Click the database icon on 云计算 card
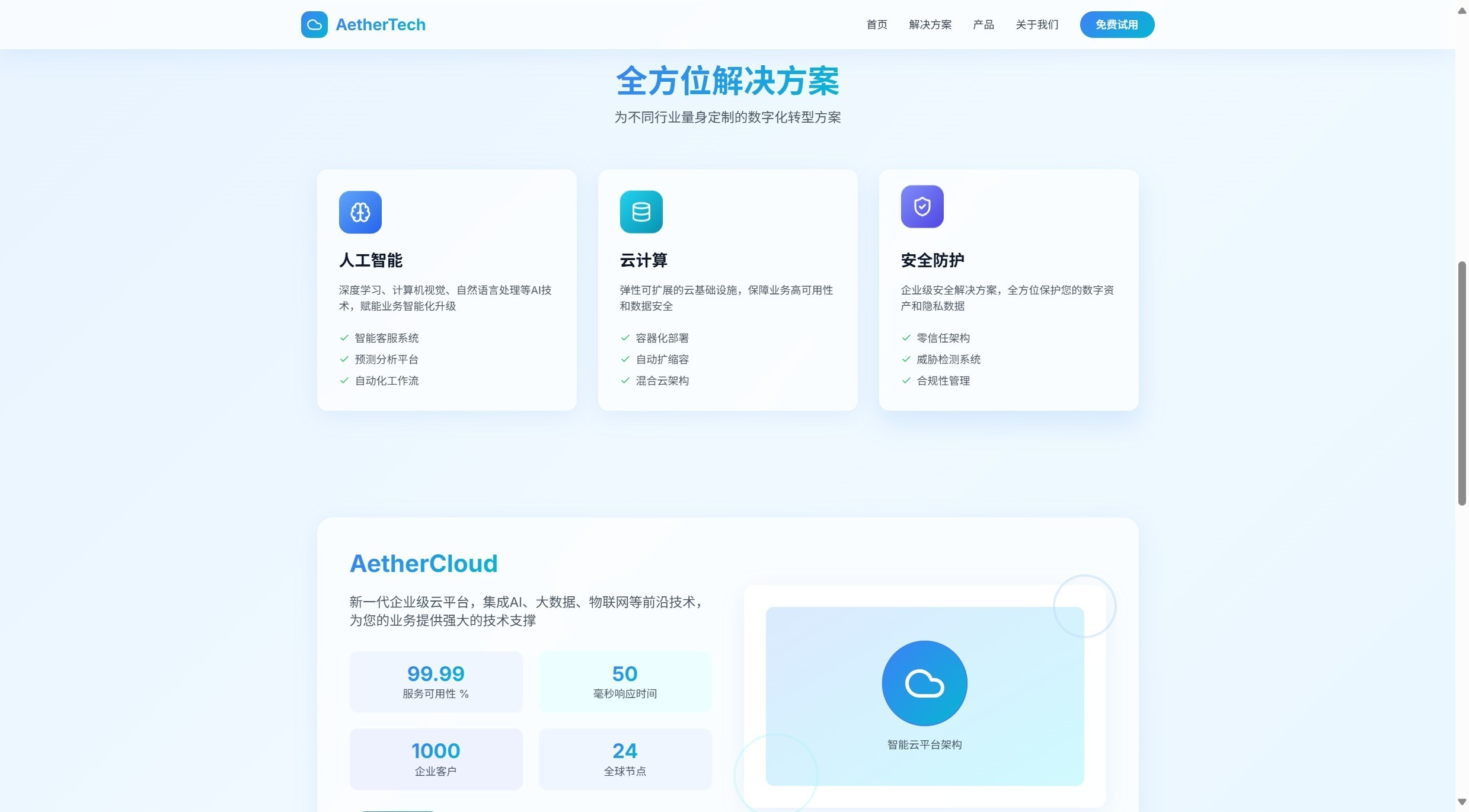The image size is (1469, 812). (641, 212)
